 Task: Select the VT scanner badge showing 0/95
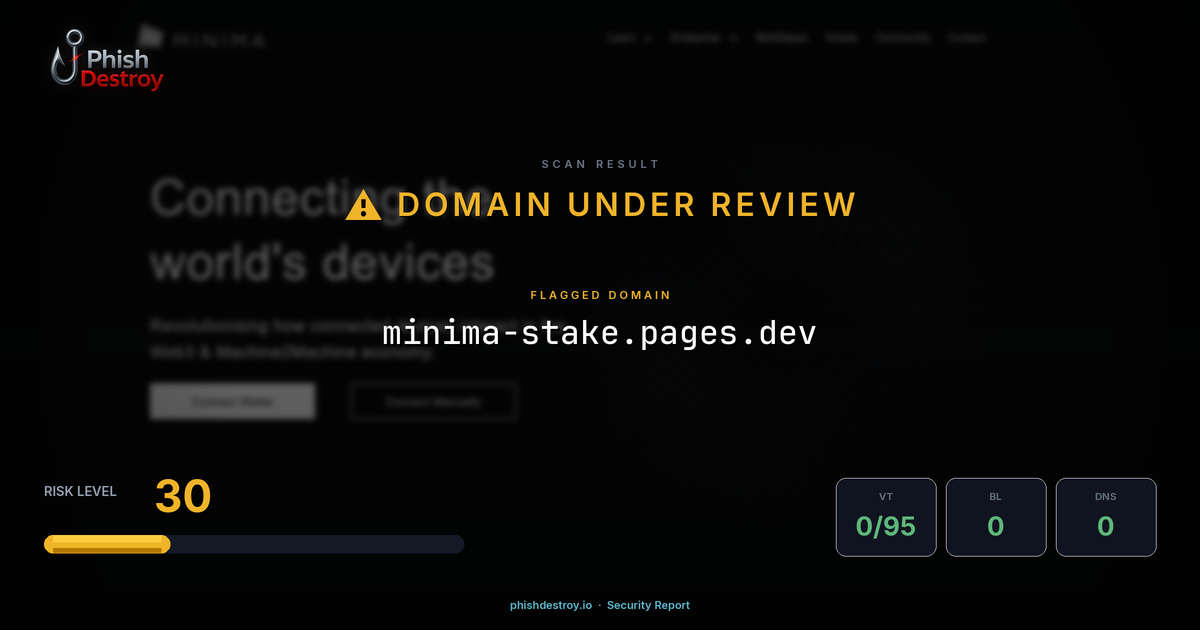[886, 517]
